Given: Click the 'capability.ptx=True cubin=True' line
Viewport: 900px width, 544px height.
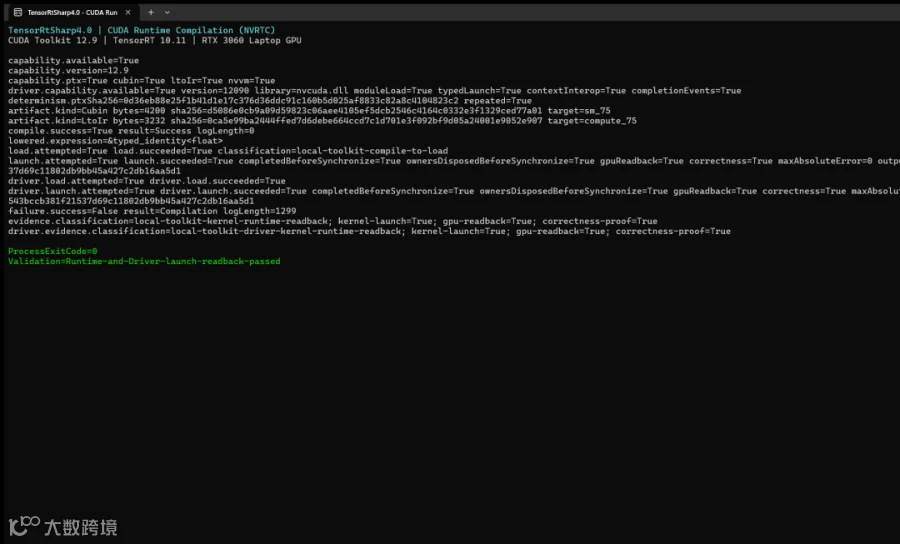Looking at the screenshot, I should (x=142, y=80).
